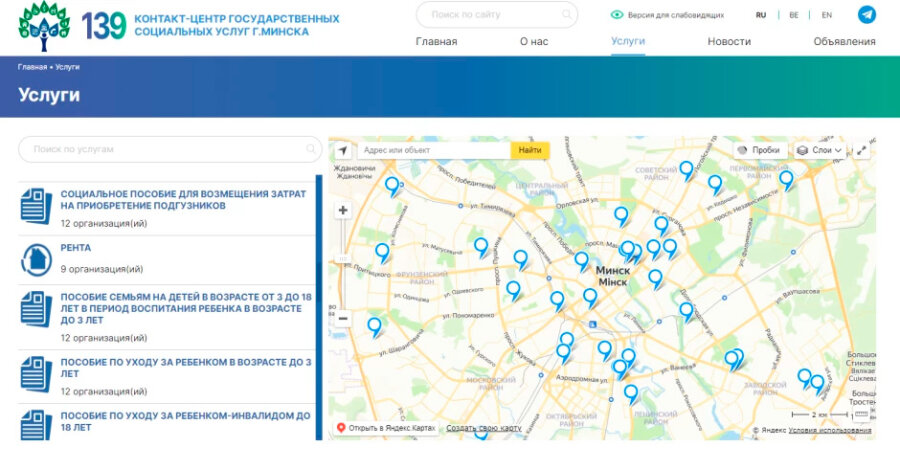Click the Найти map search button
Screen dimensions: 900x469
530,150
